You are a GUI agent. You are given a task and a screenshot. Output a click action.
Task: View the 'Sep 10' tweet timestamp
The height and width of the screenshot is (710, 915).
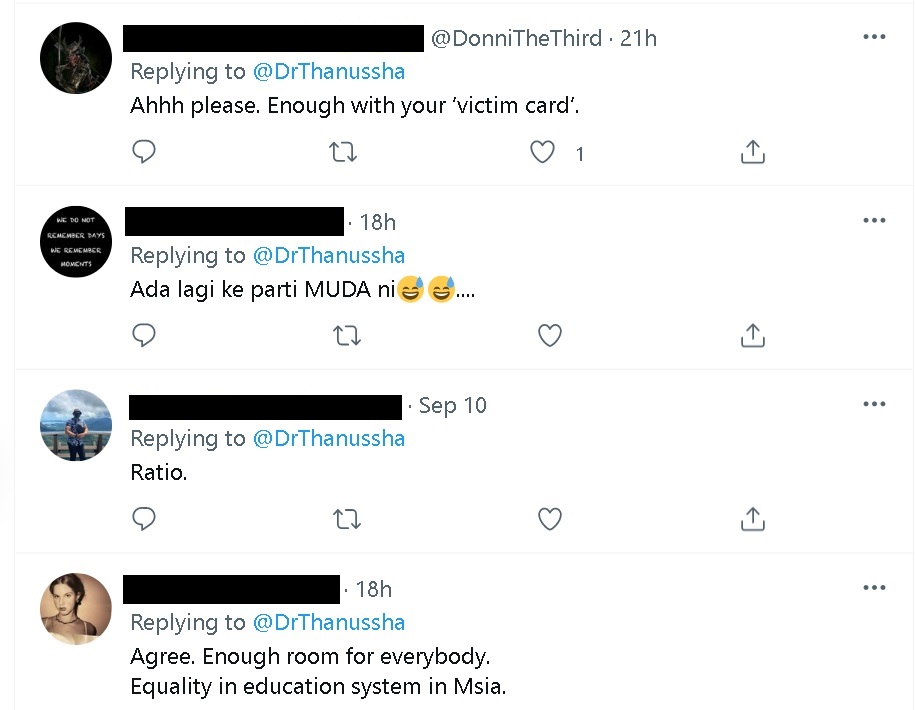452,405
